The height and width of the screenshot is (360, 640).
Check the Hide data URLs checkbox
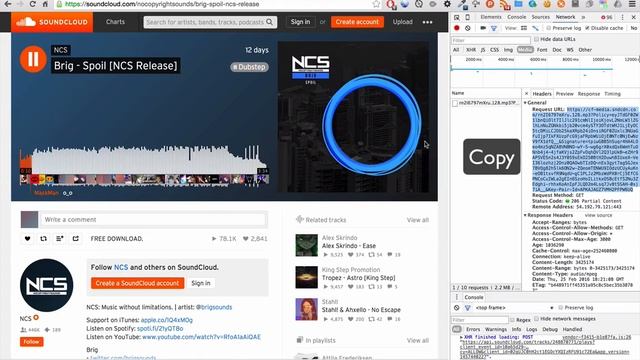536,39
